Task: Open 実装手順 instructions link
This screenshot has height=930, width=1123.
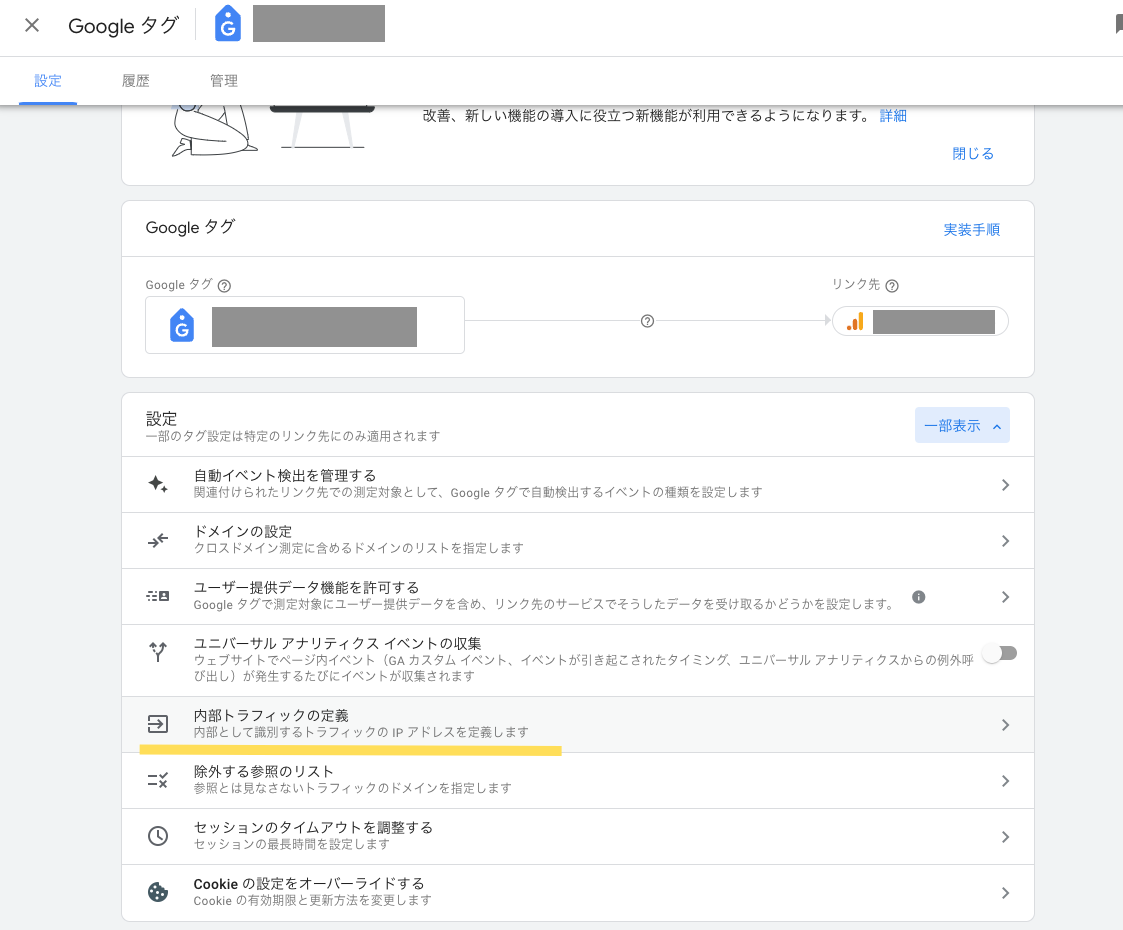Action: pyautogui.click(x=971, y=230)
